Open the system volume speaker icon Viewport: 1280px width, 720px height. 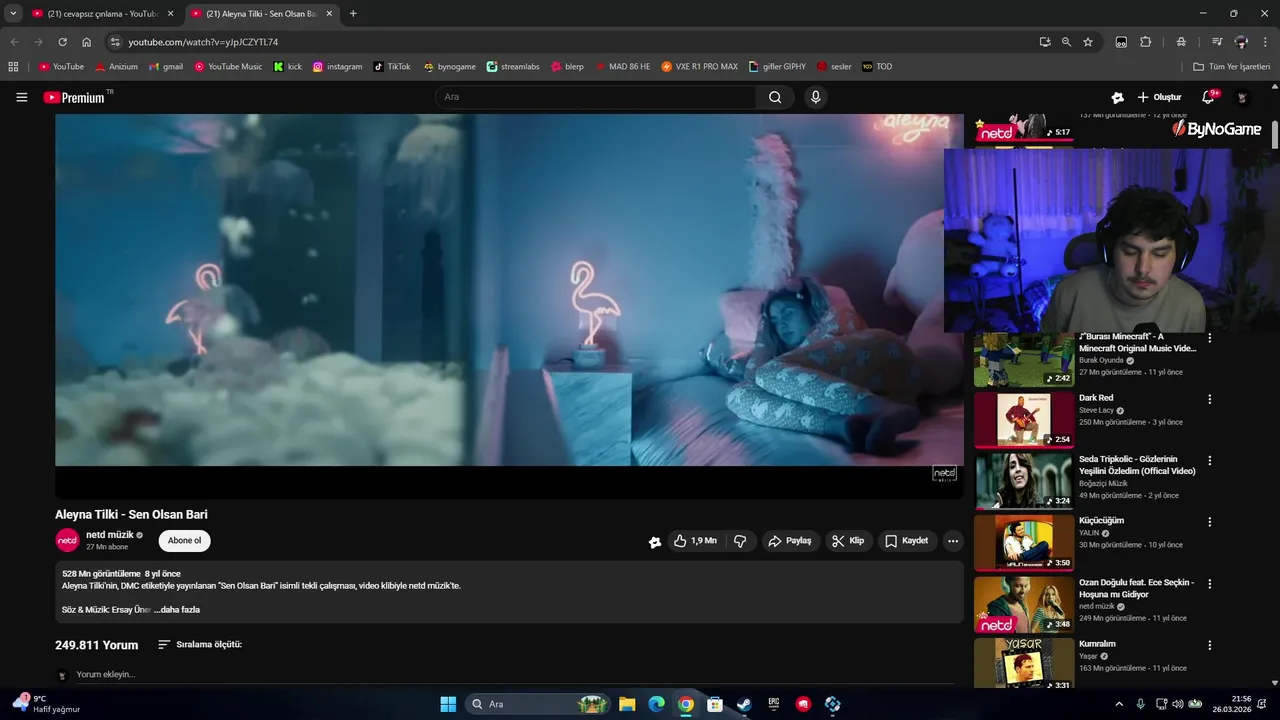click(1177, 704)
